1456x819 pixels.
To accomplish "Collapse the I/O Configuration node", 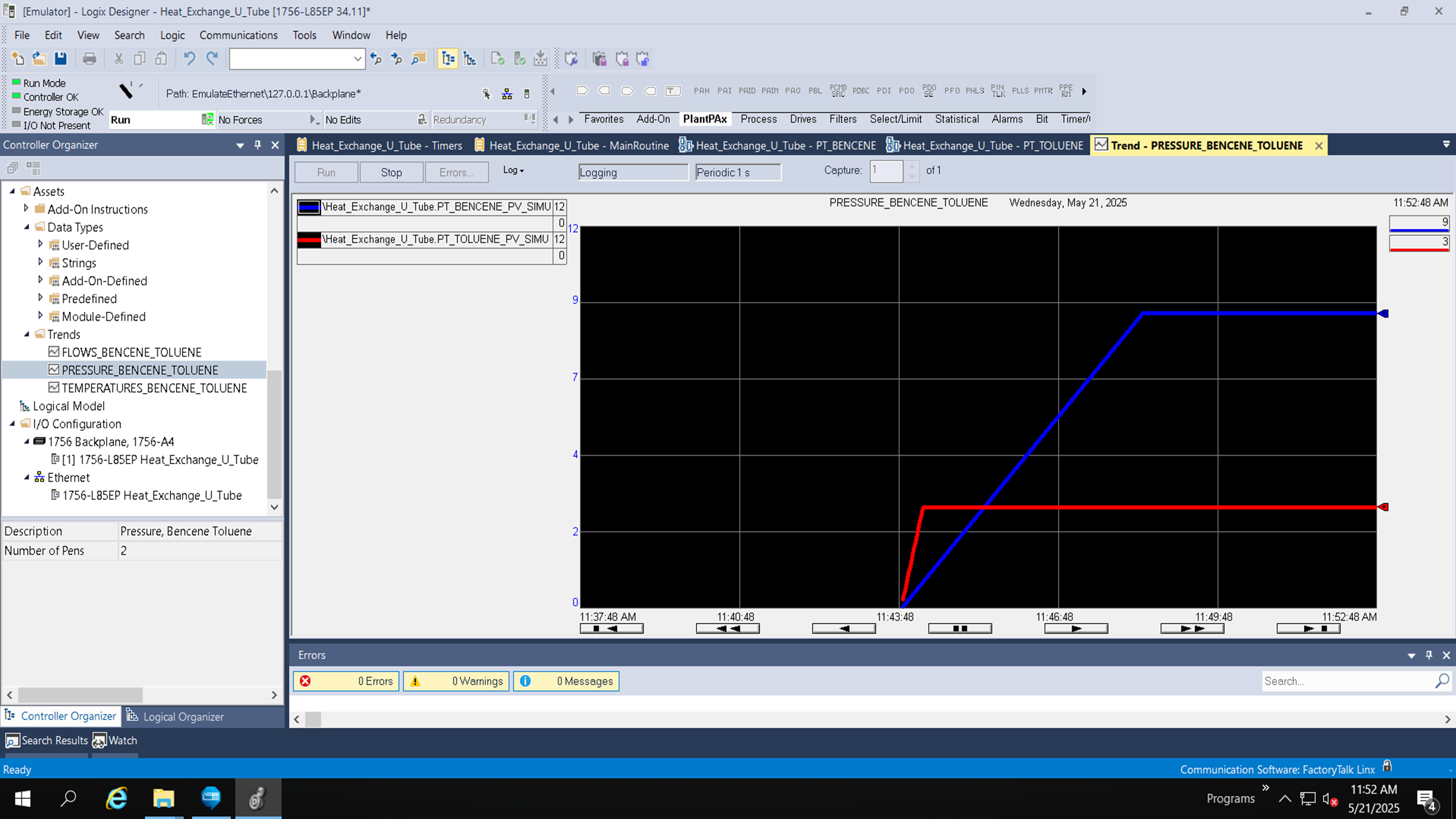I will click(12, 423).
